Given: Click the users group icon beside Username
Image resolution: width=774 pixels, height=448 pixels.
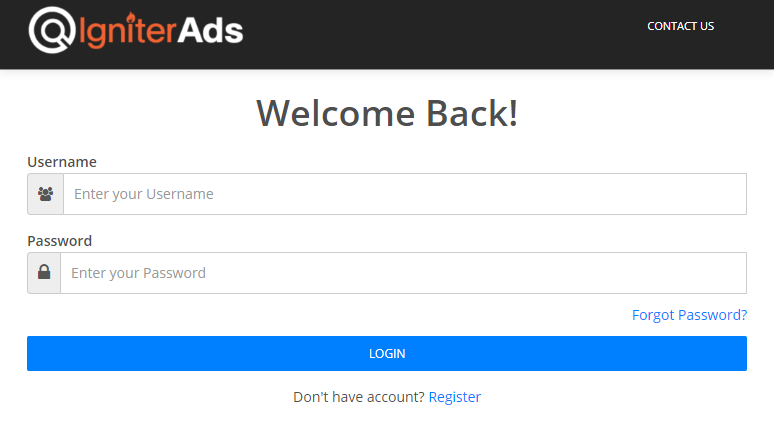Looking at the screenshot, I should pos(45,194).
